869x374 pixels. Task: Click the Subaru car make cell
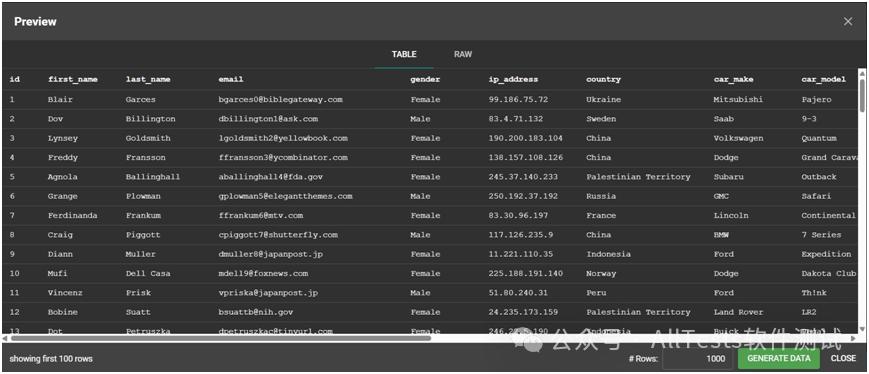pyautogui.click(x=729, y=177)
